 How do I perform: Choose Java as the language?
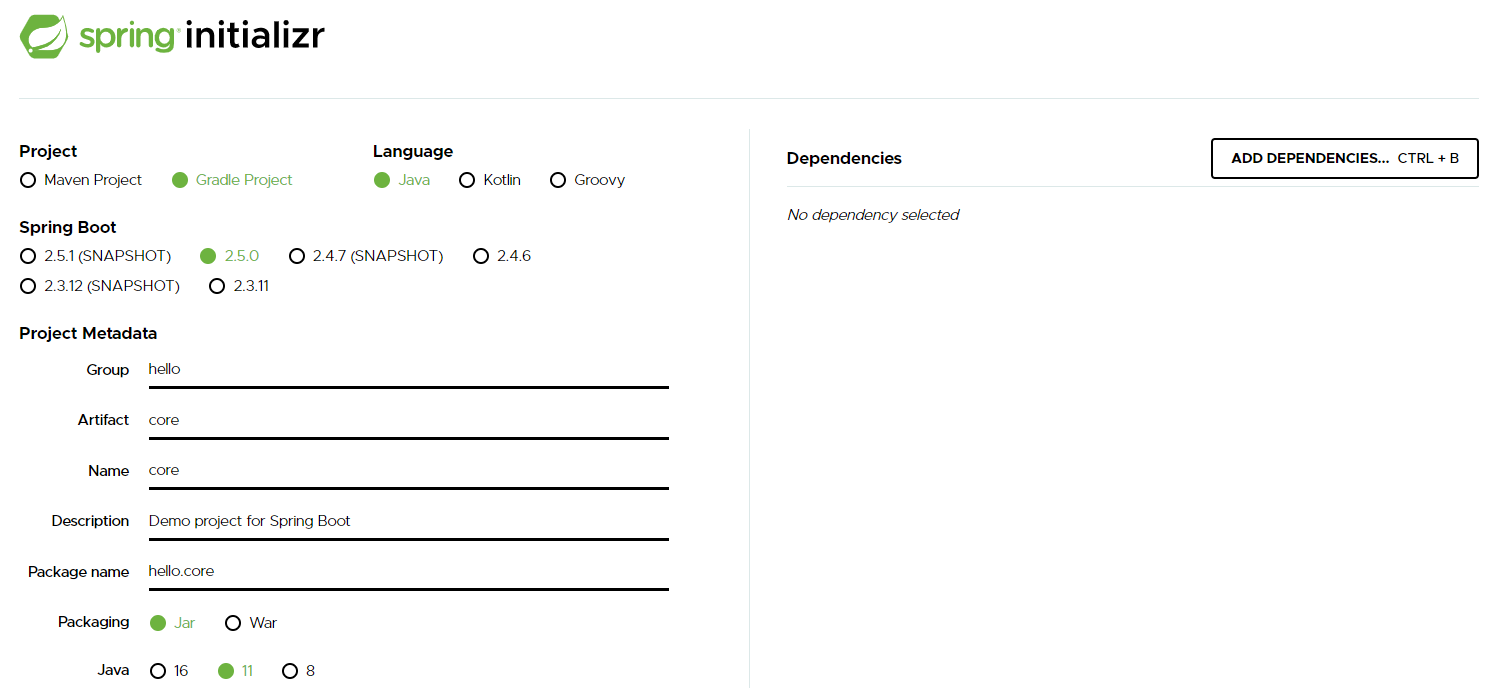402,180
